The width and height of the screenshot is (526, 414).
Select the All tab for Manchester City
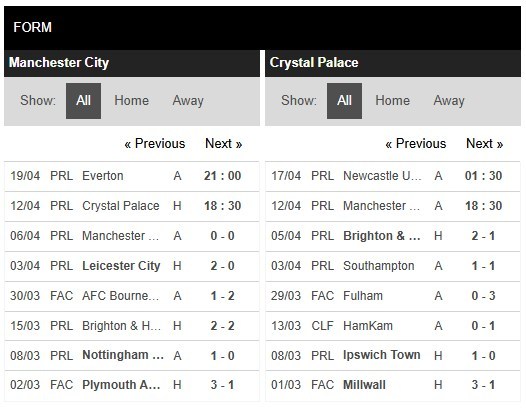[x=83, y=101]
